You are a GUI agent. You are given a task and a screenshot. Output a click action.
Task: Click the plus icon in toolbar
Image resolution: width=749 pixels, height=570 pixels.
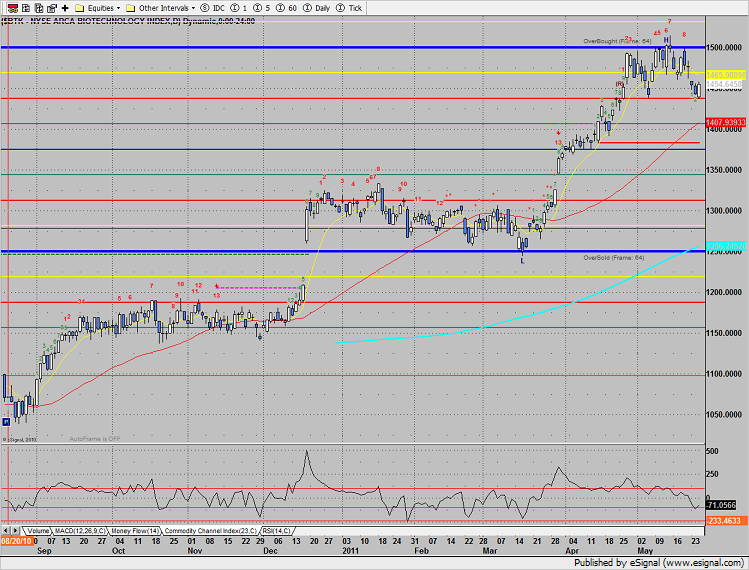(x=65, y=8)
